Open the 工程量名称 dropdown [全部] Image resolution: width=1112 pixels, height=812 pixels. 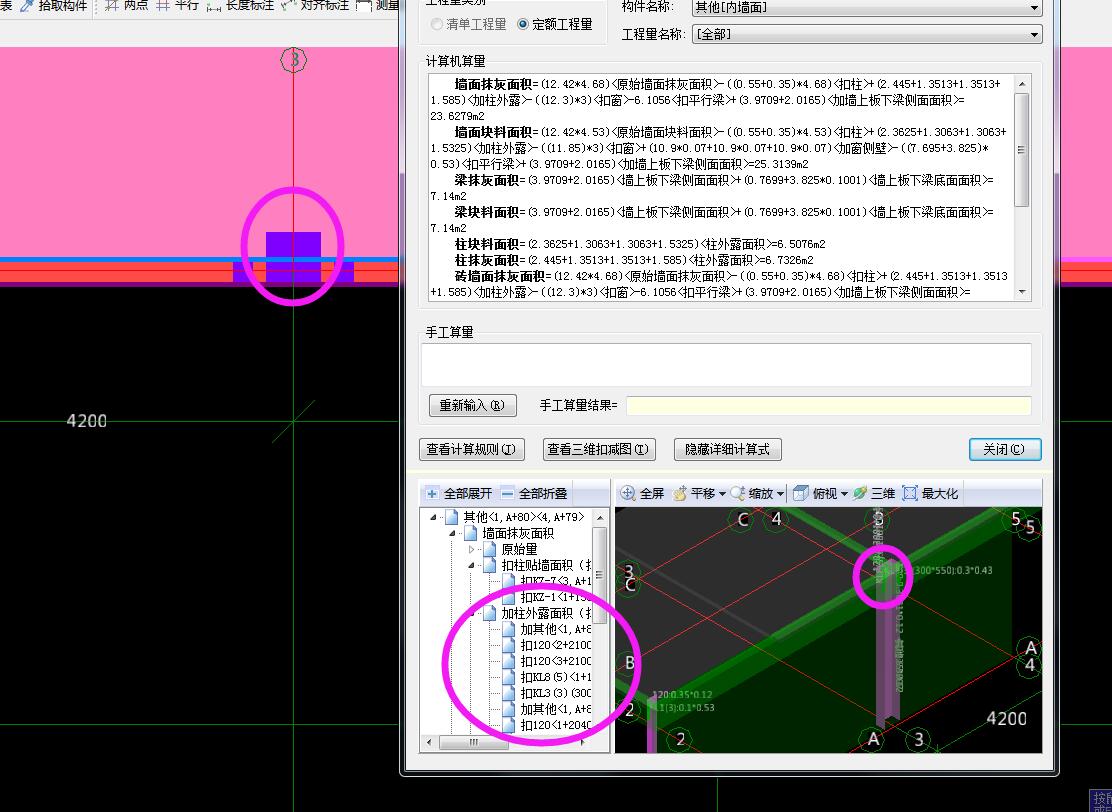(1034, 34)
